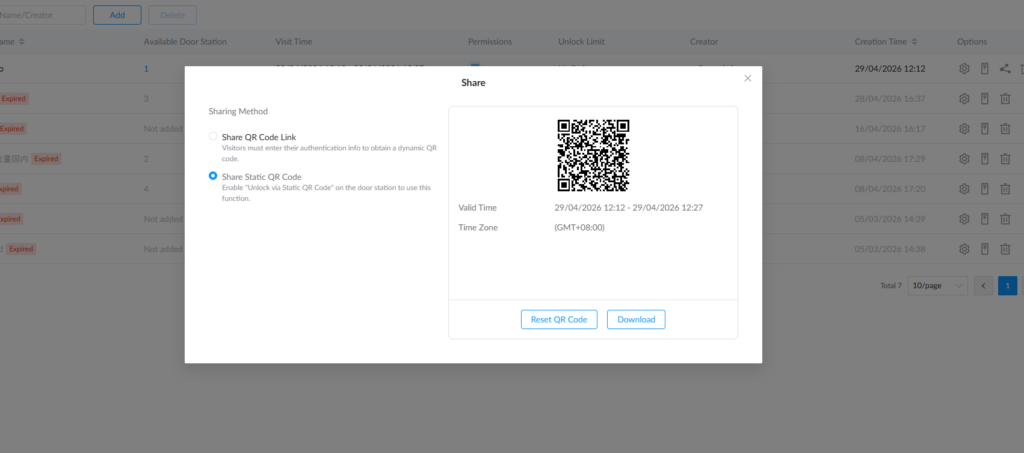Click door station icon in 28/04/2026 16:37 row

coord(985,99)
